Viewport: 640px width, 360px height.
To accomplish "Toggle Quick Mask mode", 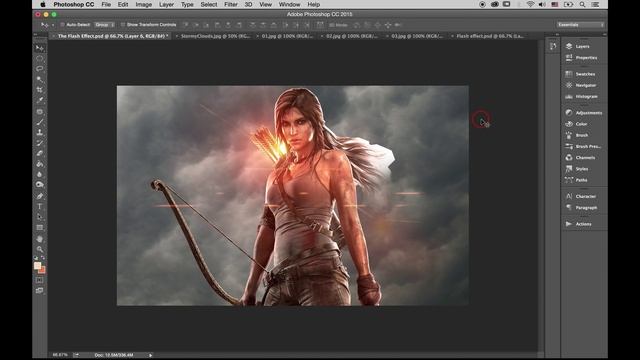I will (x=40, y=280).
